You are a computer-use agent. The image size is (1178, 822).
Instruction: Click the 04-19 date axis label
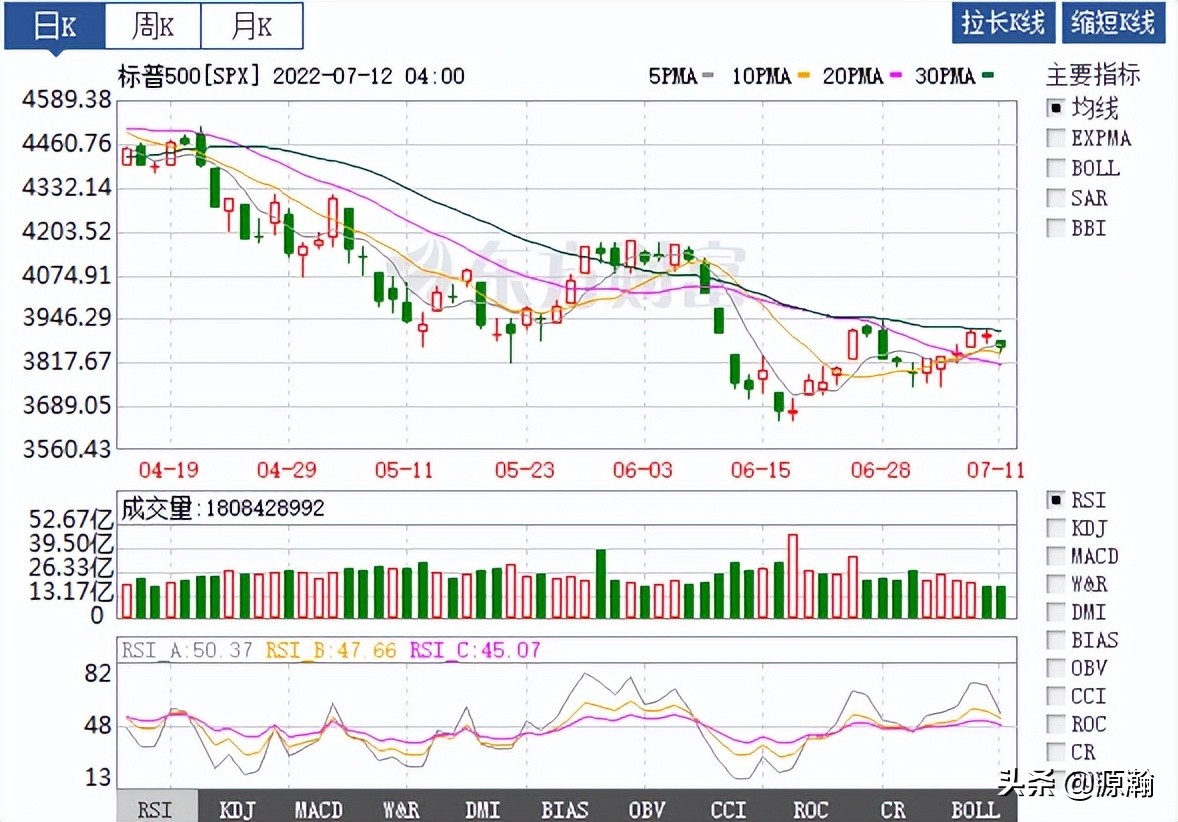coord(169,470)
